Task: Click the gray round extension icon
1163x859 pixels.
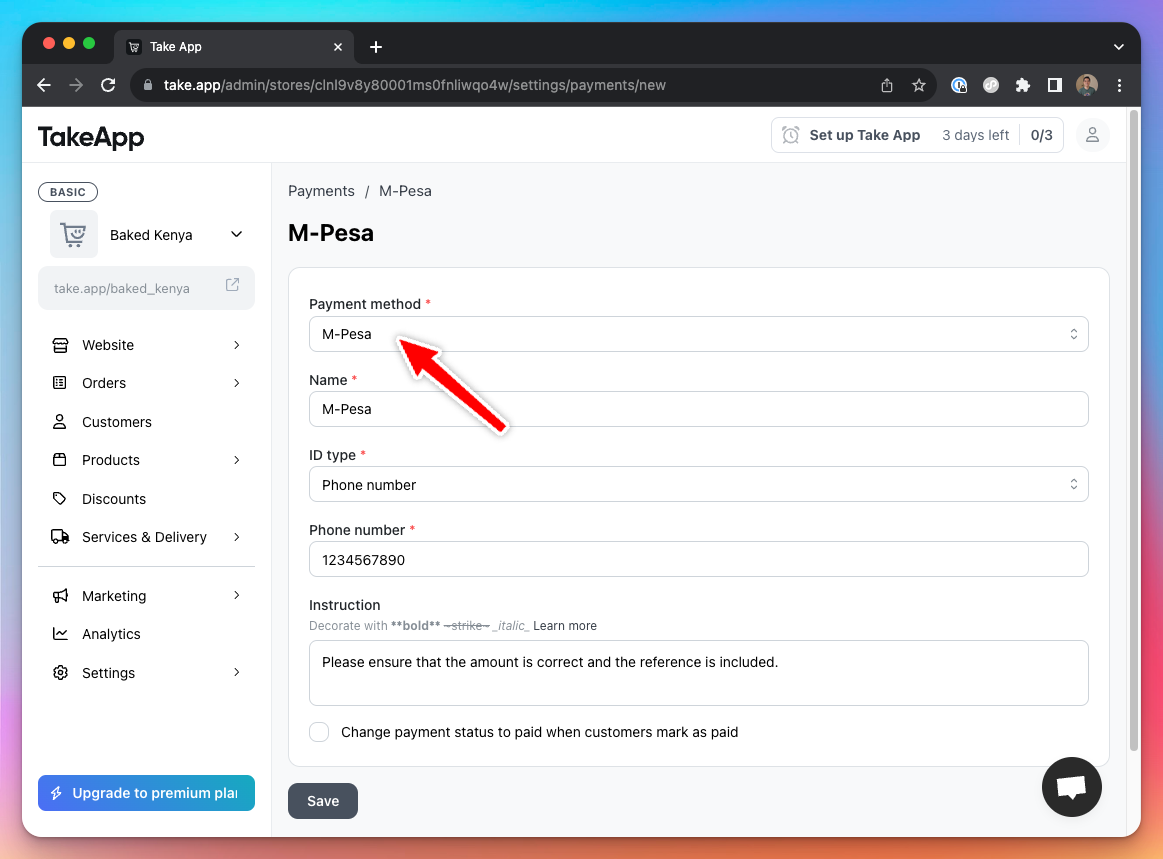Action: pos(991,85)
